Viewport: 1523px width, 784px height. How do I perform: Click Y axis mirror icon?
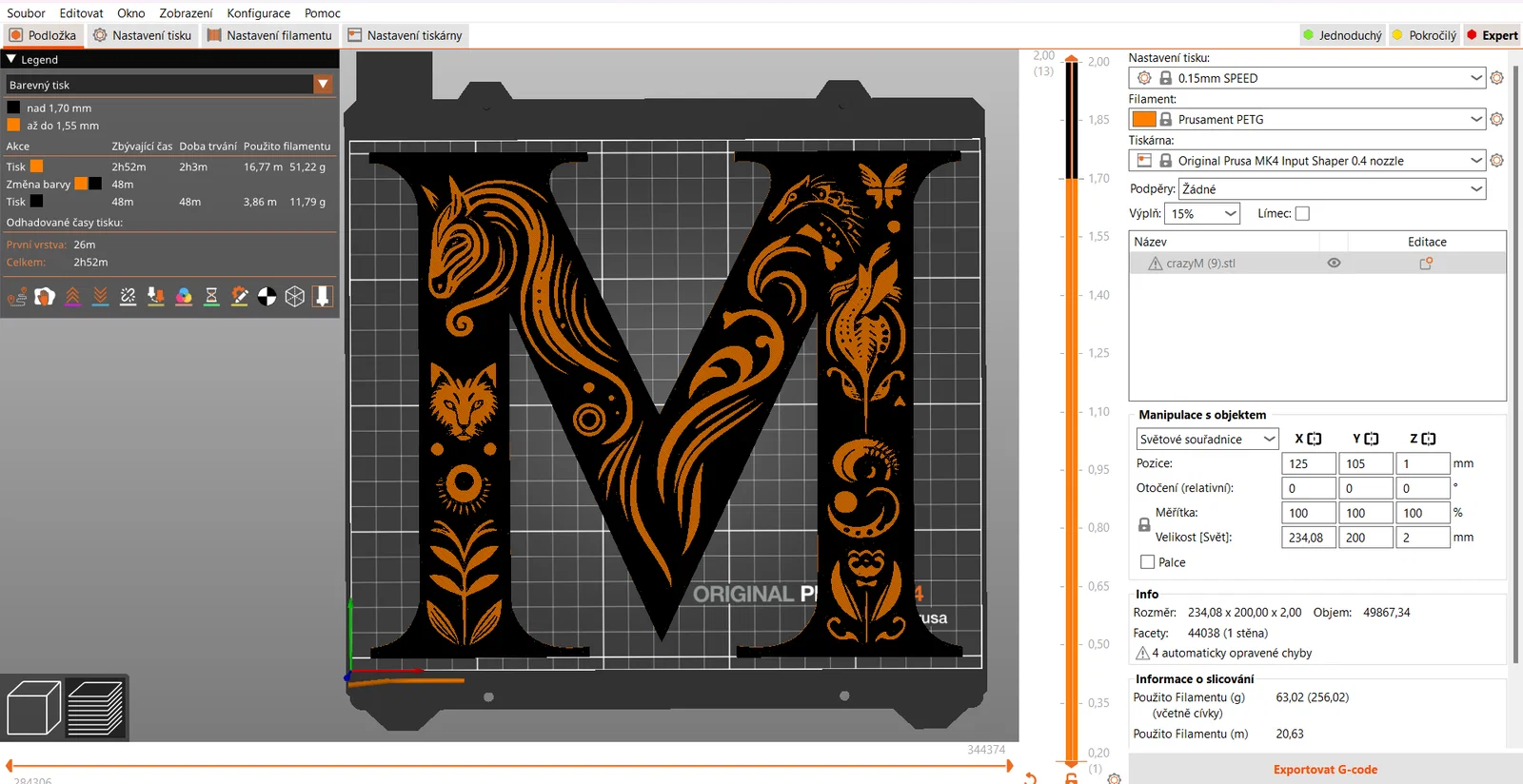[1372, 439]
